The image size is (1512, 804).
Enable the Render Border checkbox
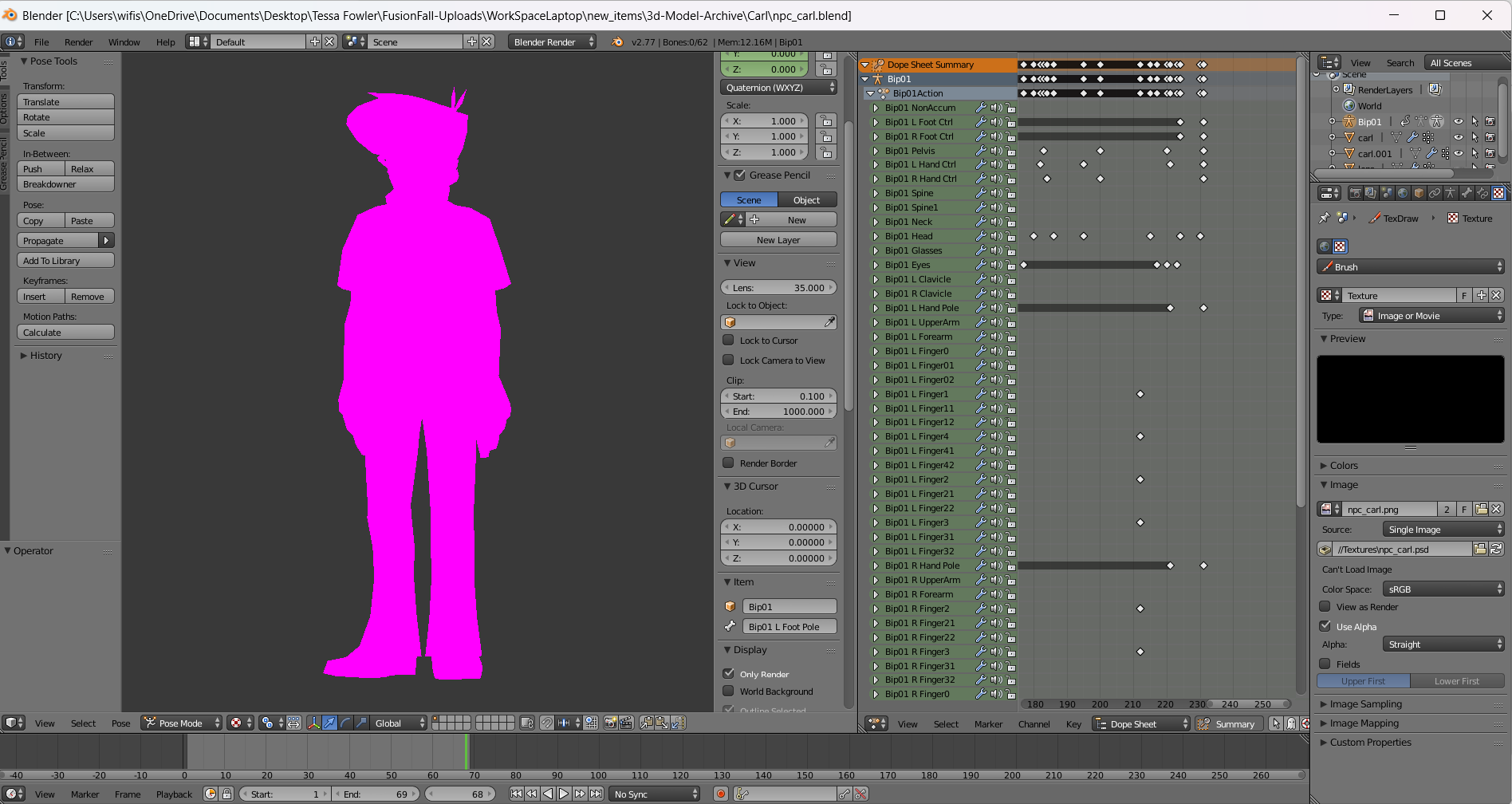coord(728,463)
